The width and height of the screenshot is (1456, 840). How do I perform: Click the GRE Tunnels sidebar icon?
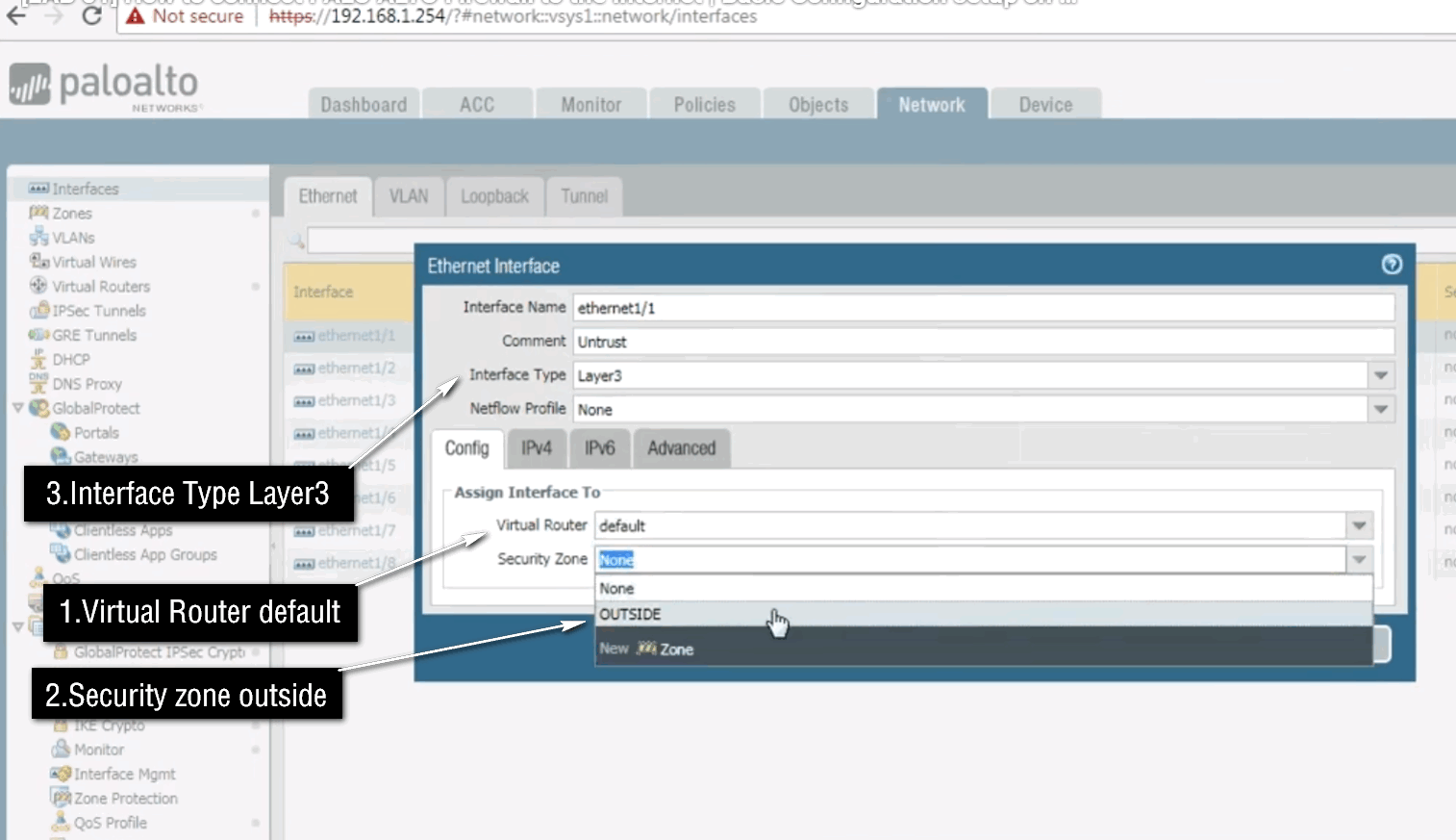38,334
